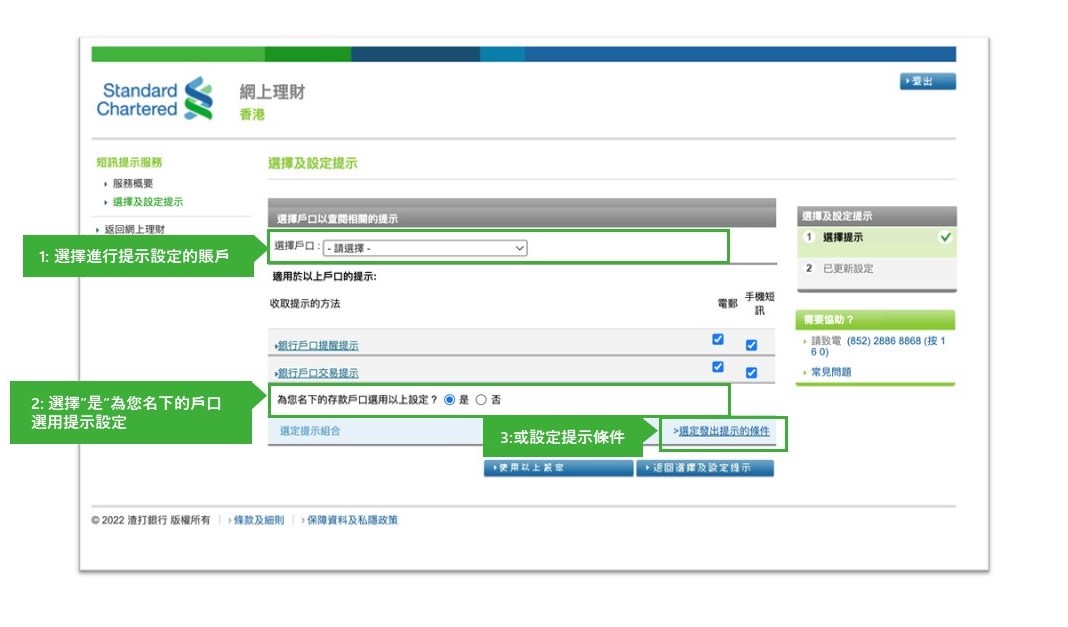Click the arrow icon before 銀行戶口提醒提示
Screen dimensions: 1068x627
coord(276,344)
